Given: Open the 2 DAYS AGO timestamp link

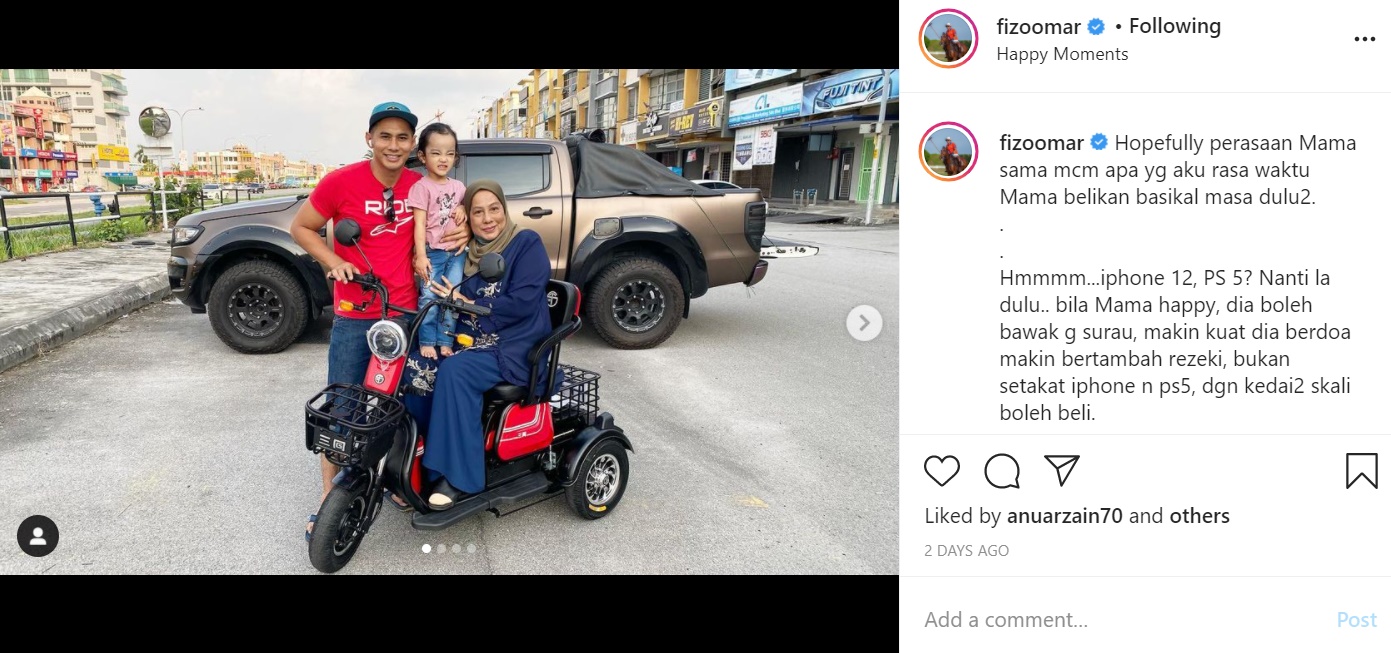Looking at the screenshot, I should 967,551.
